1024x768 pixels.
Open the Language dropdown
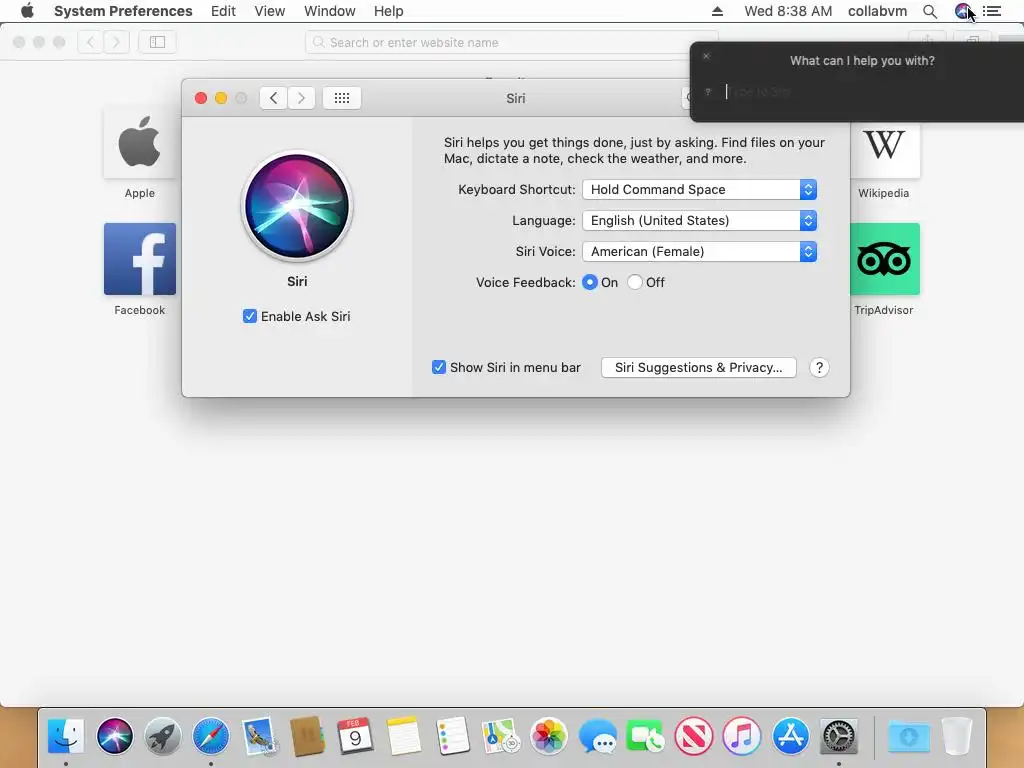pyautogui.click(x=699, y=221)
